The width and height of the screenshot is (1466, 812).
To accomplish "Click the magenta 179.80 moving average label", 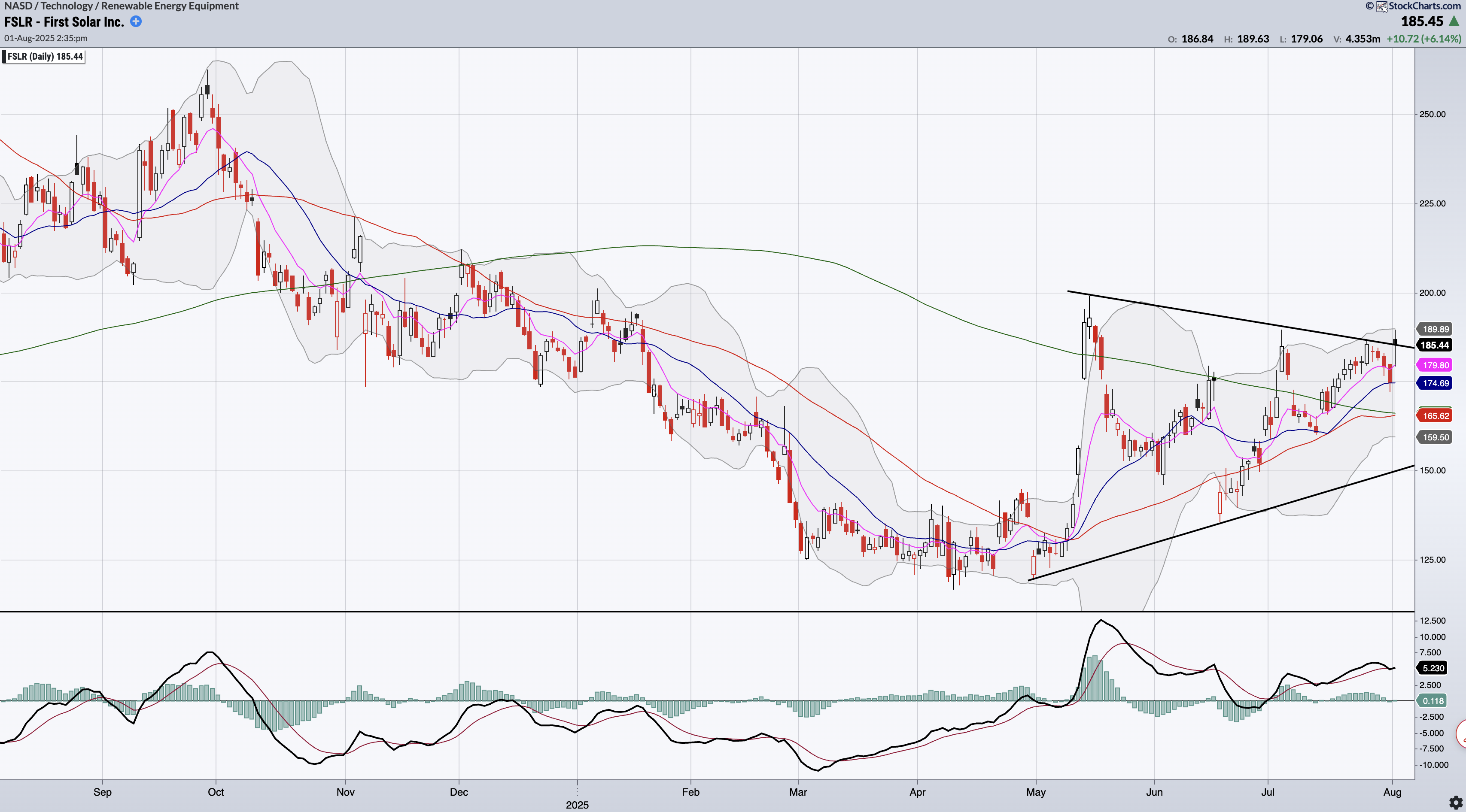I will click(1435, 365).
